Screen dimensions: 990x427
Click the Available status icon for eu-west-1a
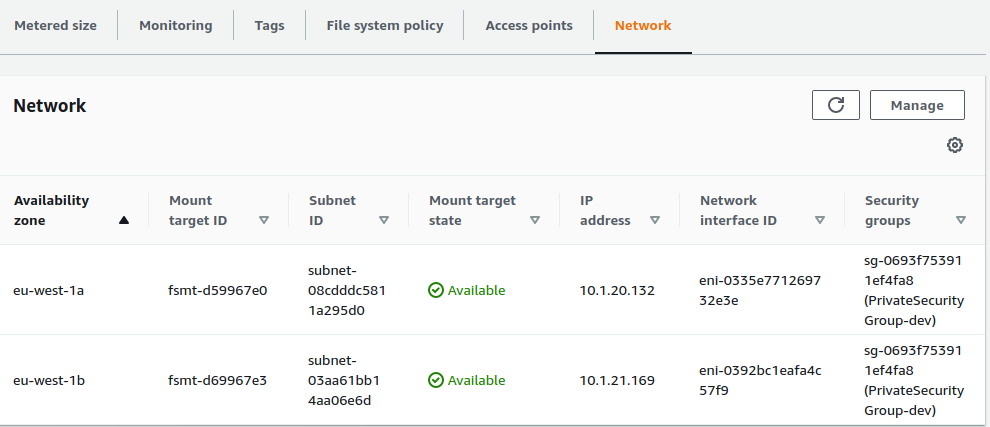click(436, 291)
